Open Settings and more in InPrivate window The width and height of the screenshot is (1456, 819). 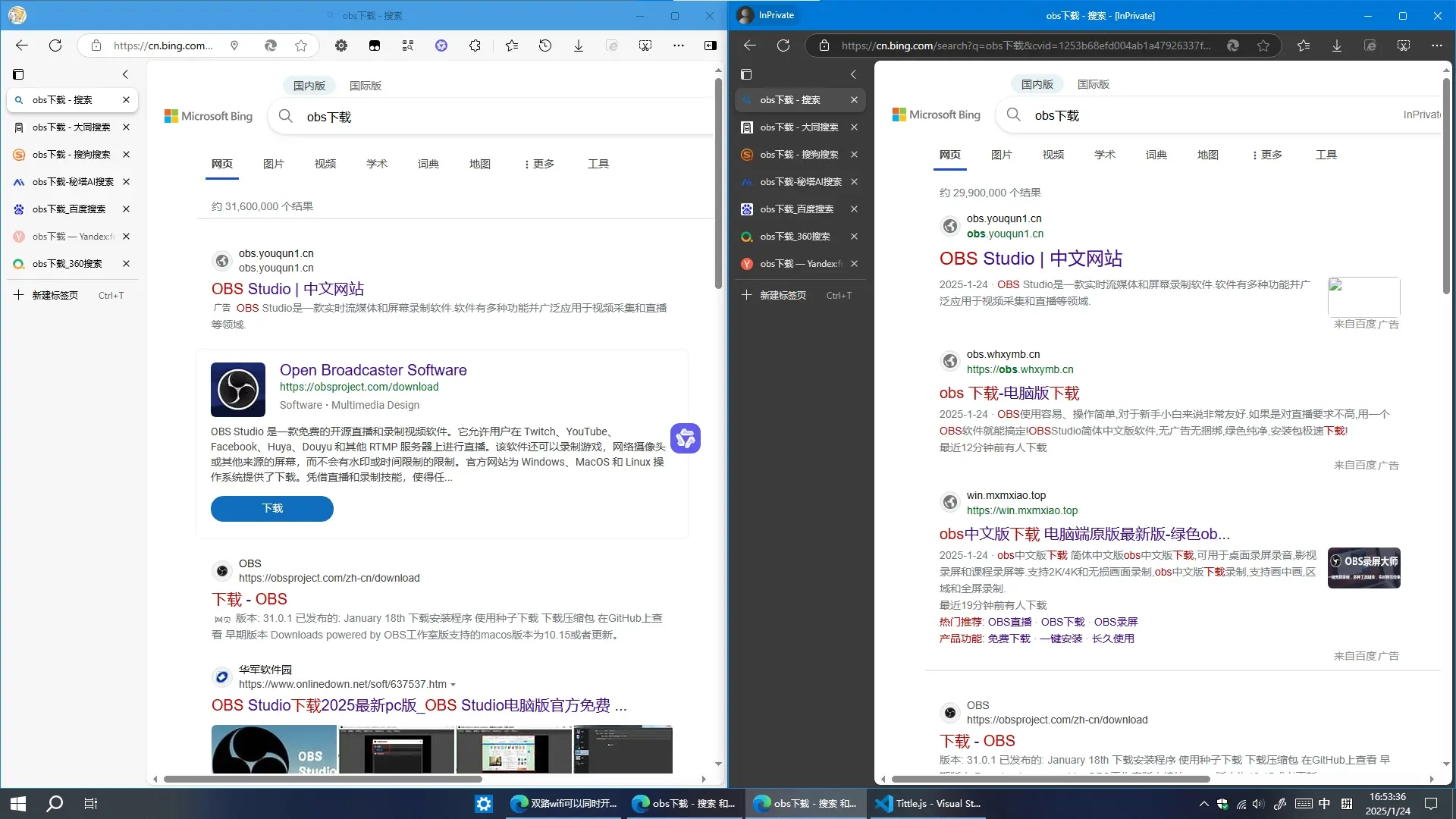(x=1437, y=45)
